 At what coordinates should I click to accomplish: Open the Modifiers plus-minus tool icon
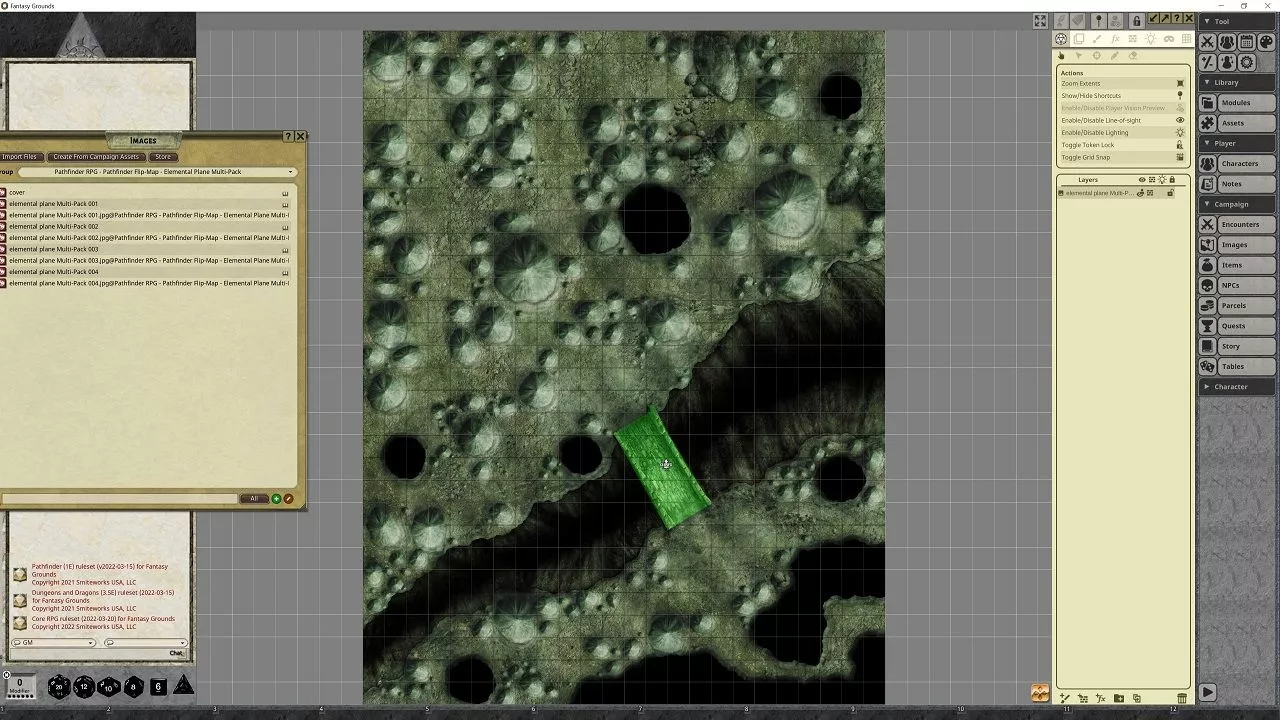(1207, 62)
